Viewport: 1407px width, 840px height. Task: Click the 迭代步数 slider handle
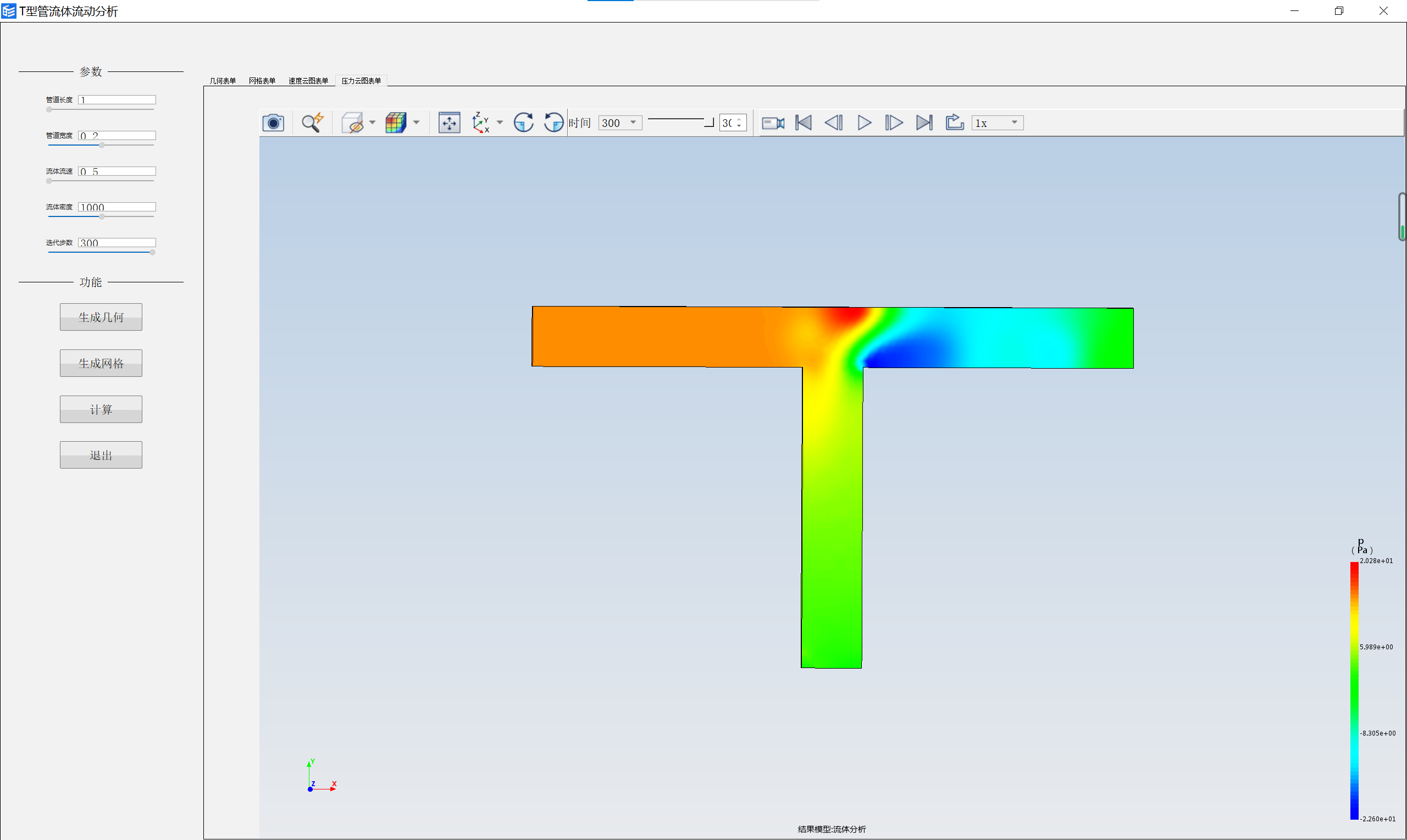[x=152, y=252]
